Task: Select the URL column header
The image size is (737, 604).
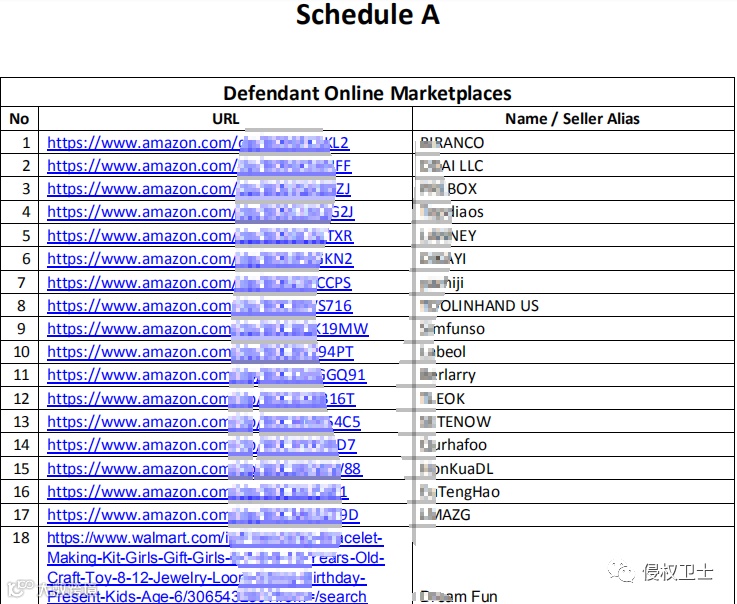Action: pos(226,118)
